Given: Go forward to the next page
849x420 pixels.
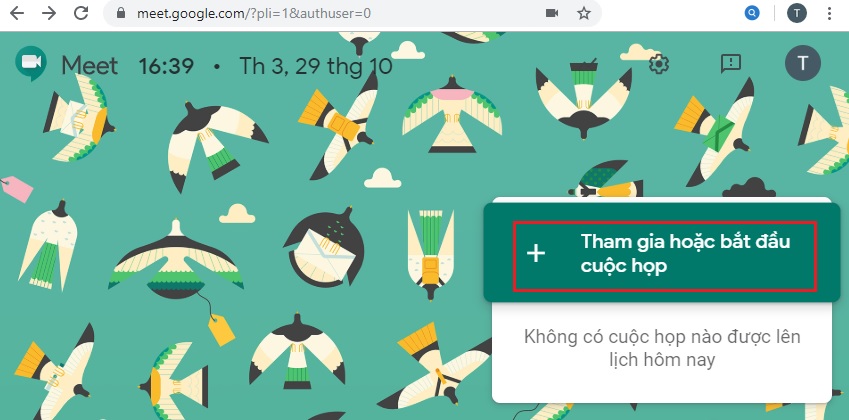Looking at the screenshot, I should click(x=49, y=13).
